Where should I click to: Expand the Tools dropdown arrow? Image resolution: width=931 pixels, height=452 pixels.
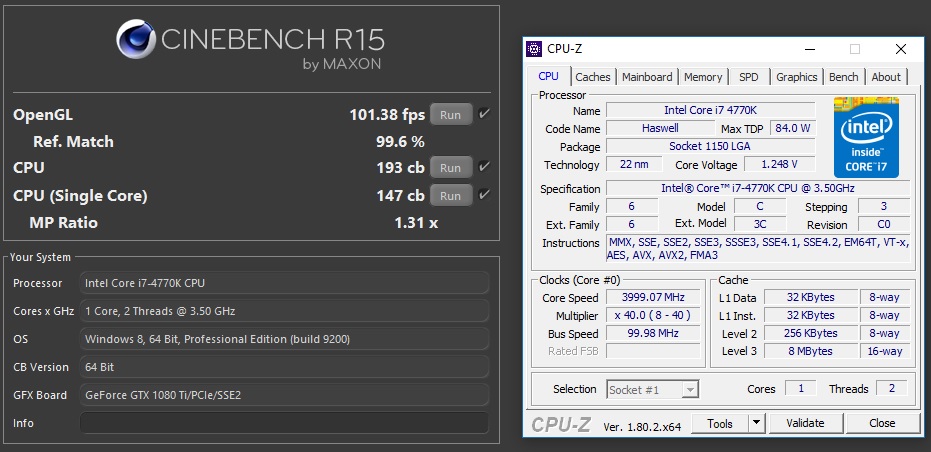coord(756,423)
